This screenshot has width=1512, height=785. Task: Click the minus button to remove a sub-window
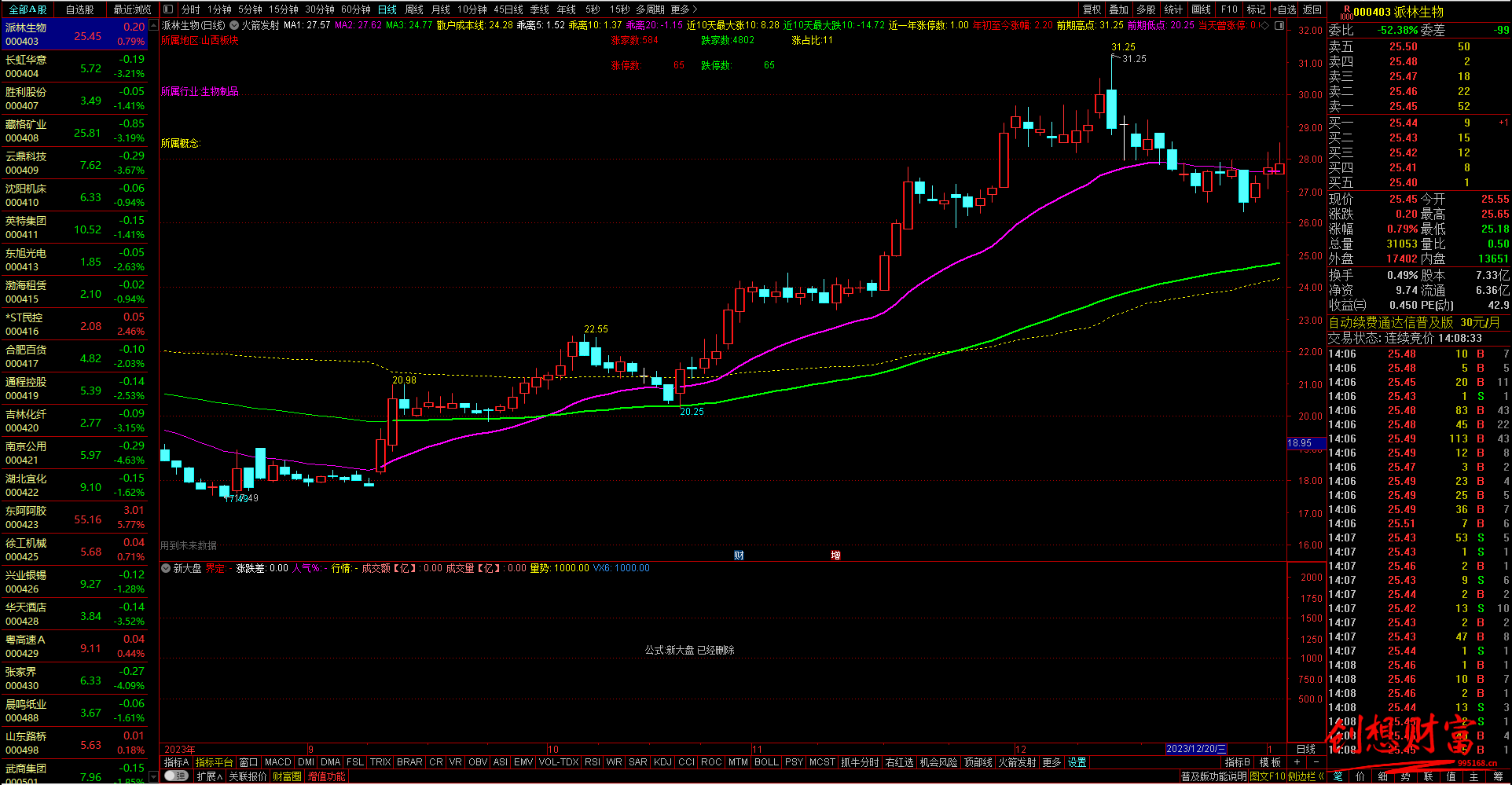[x=1316, y=762]
